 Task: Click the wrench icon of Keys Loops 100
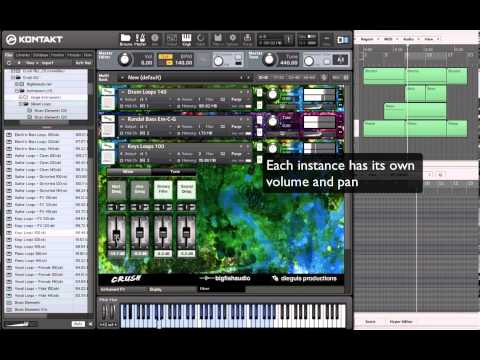(108, 146)
